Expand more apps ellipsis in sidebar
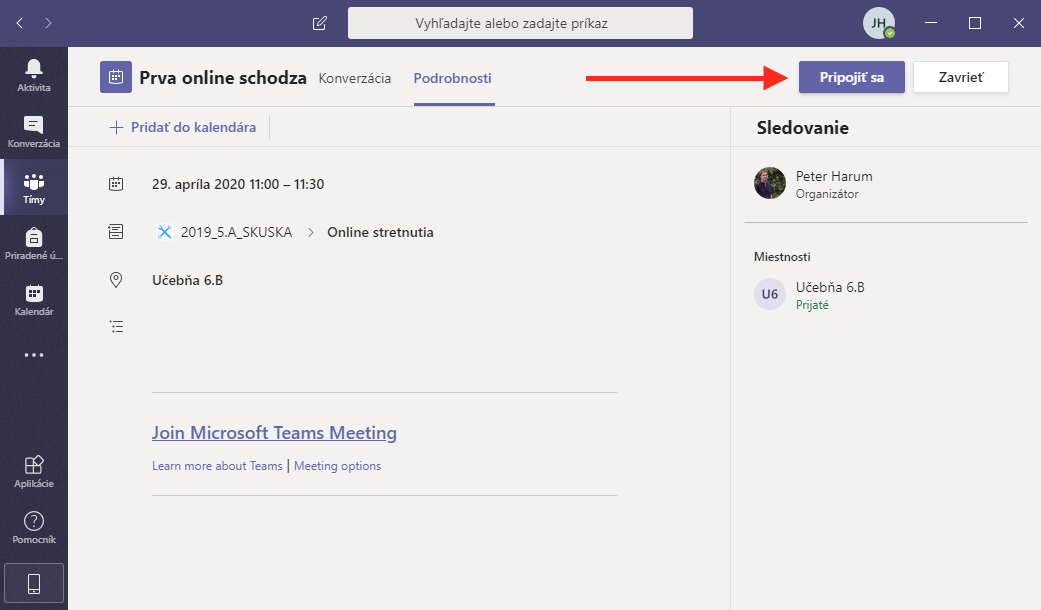Image resolution: width=1041 pixels, height=610 pixels. [x=34, y=355]
